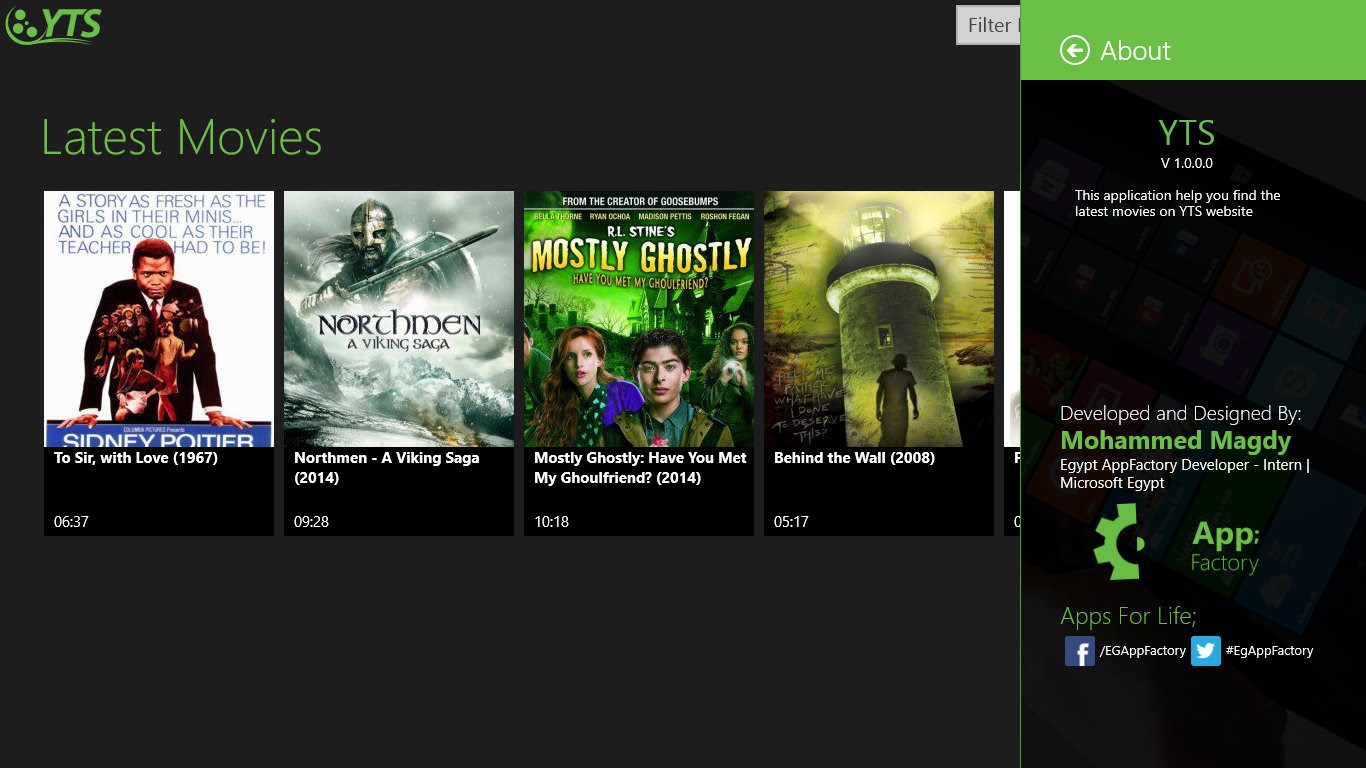The image size is (1366, 768).
Task: Open the Twitter icon for EgAppFactory
Action: coord(1206,651)
